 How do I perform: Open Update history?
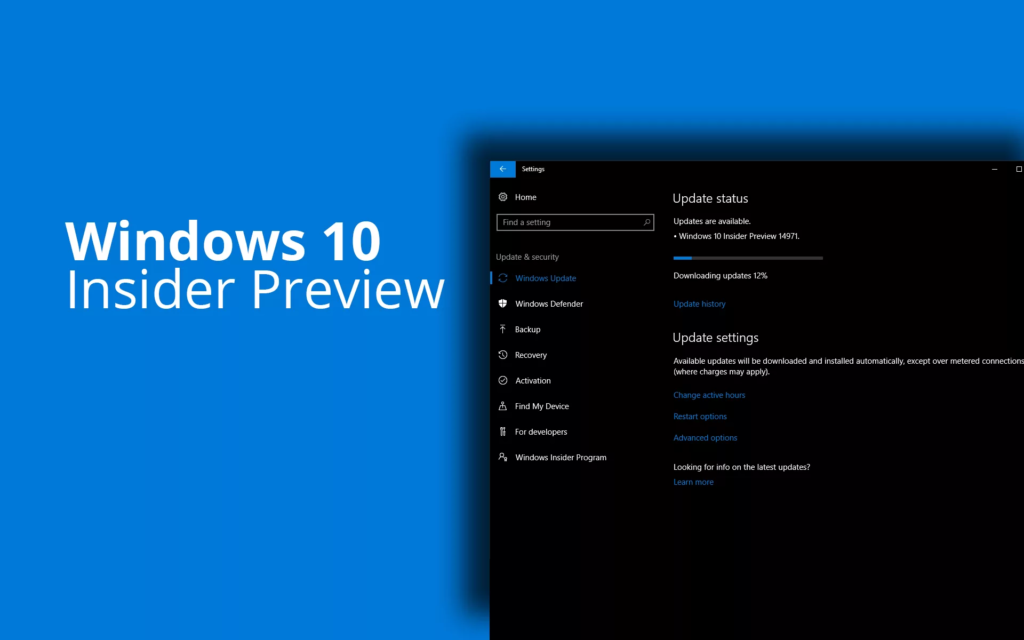coord(699,304)
